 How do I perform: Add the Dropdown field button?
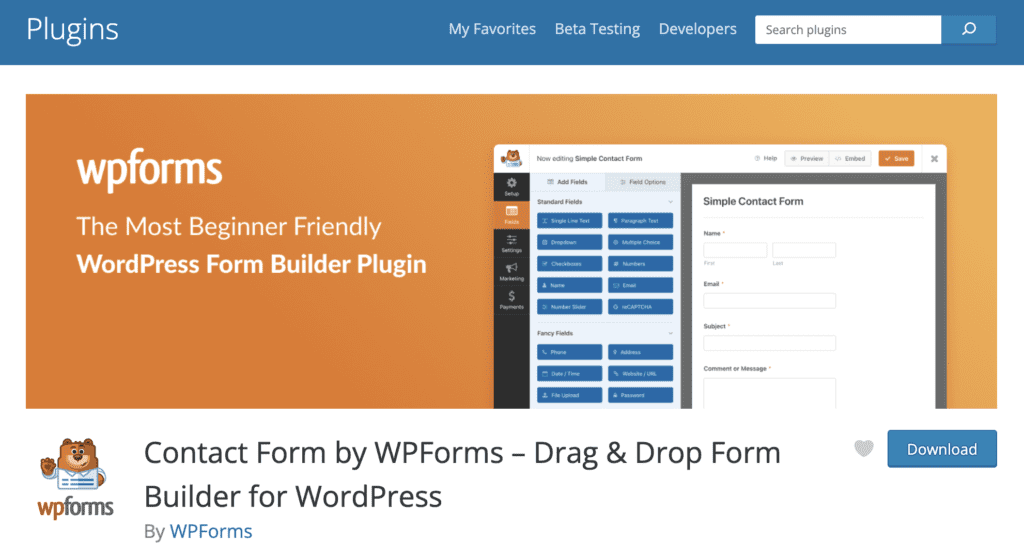pyautogui.click(x=570, y=242)
